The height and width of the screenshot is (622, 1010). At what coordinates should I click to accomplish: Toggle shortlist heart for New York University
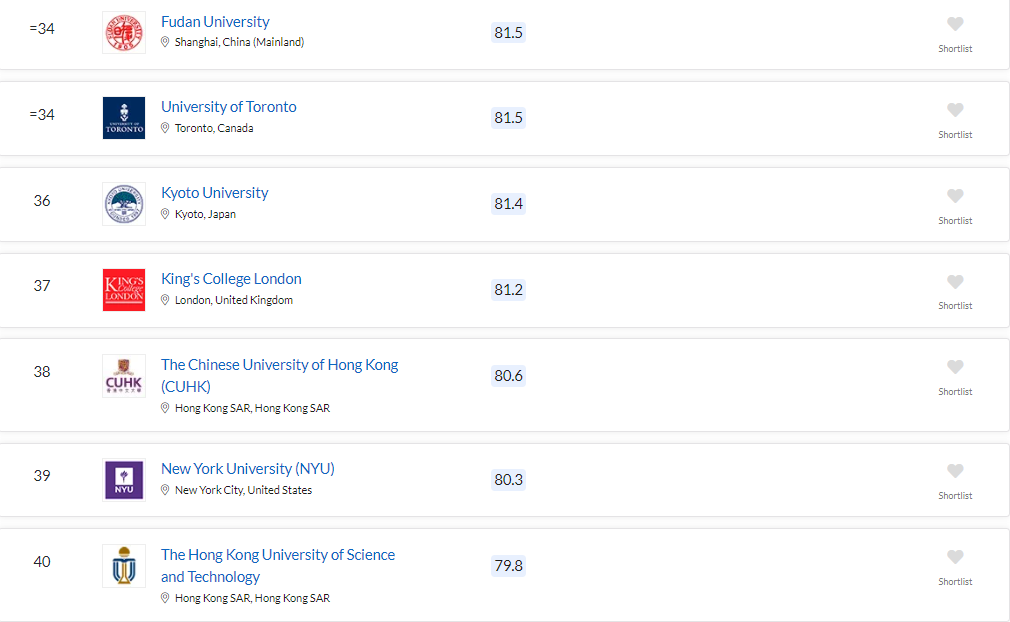(955, 471)
